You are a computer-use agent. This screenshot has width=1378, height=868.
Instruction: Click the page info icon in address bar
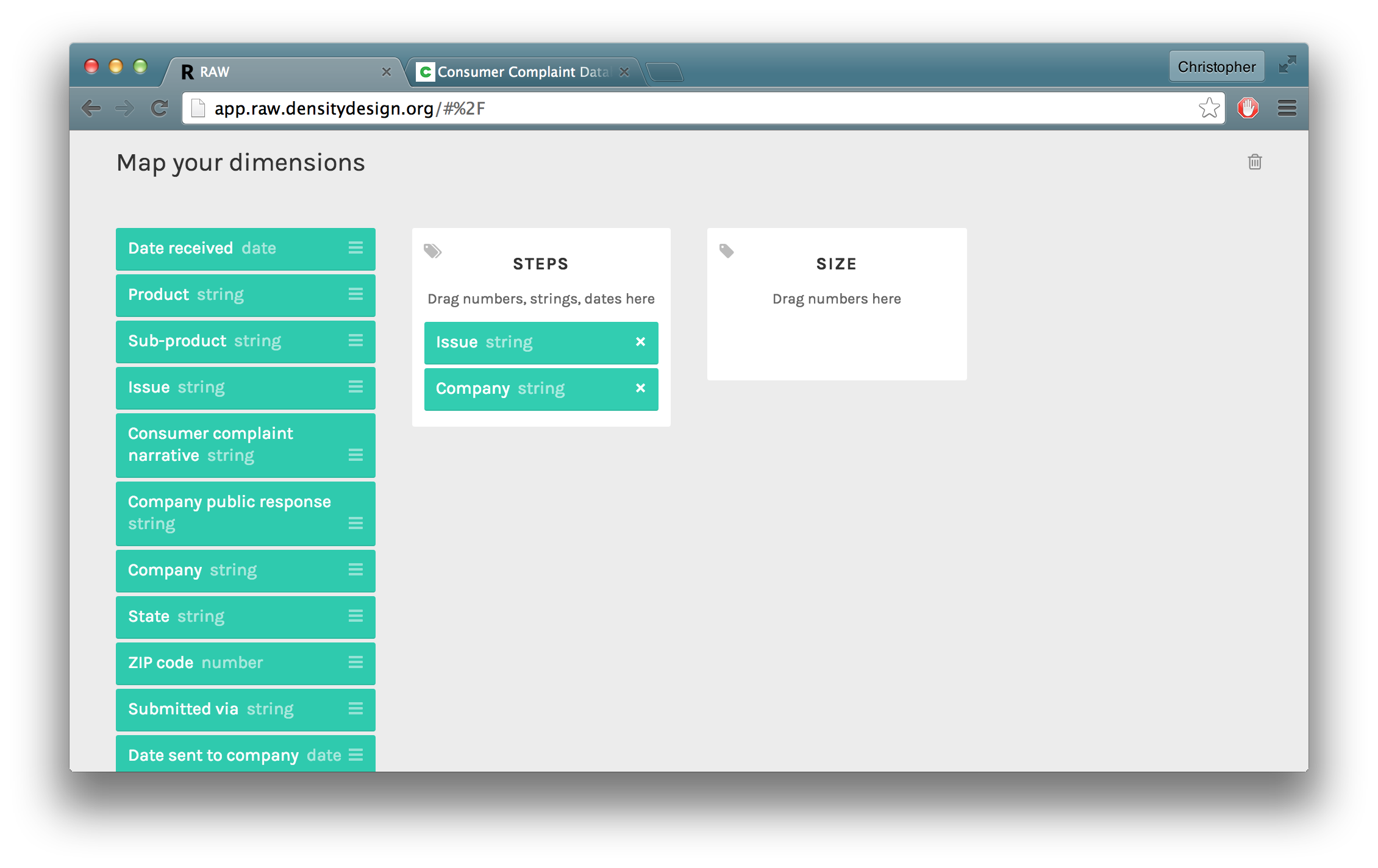click(198, 108)
